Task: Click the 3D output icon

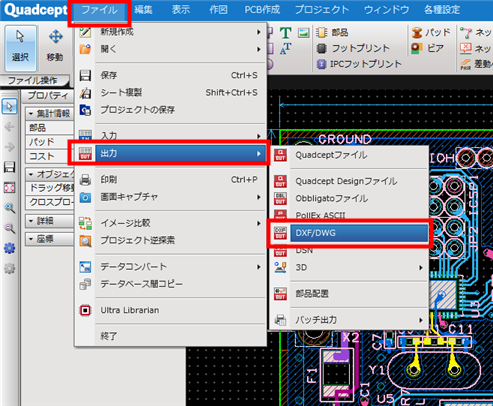Action: [280, 267]
